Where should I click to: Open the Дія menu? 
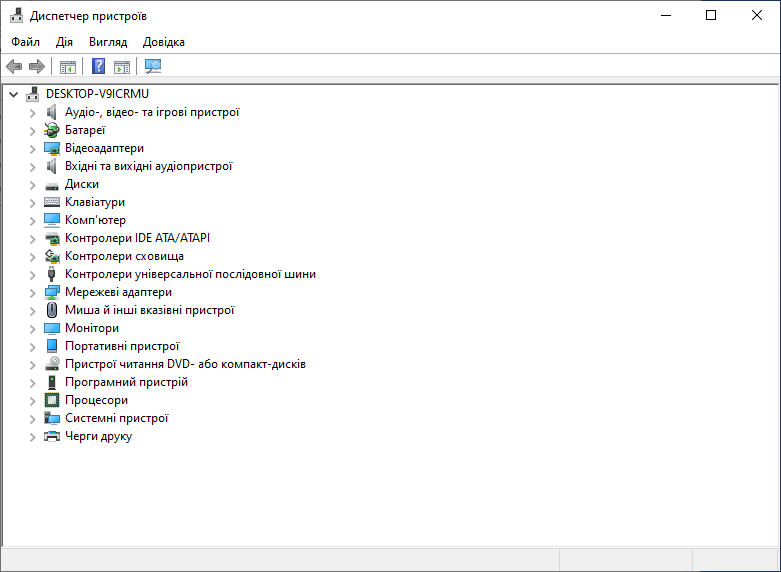64,42
